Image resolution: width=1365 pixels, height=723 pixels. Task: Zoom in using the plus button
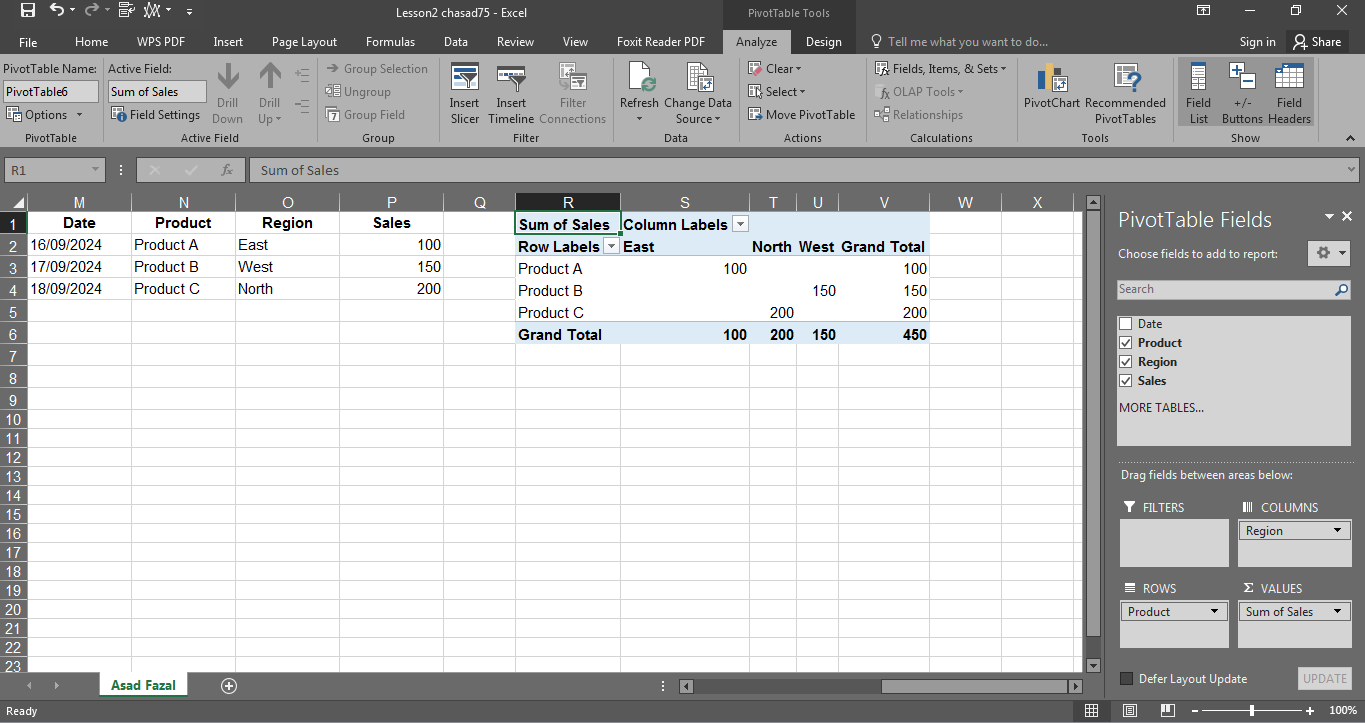1310,711
